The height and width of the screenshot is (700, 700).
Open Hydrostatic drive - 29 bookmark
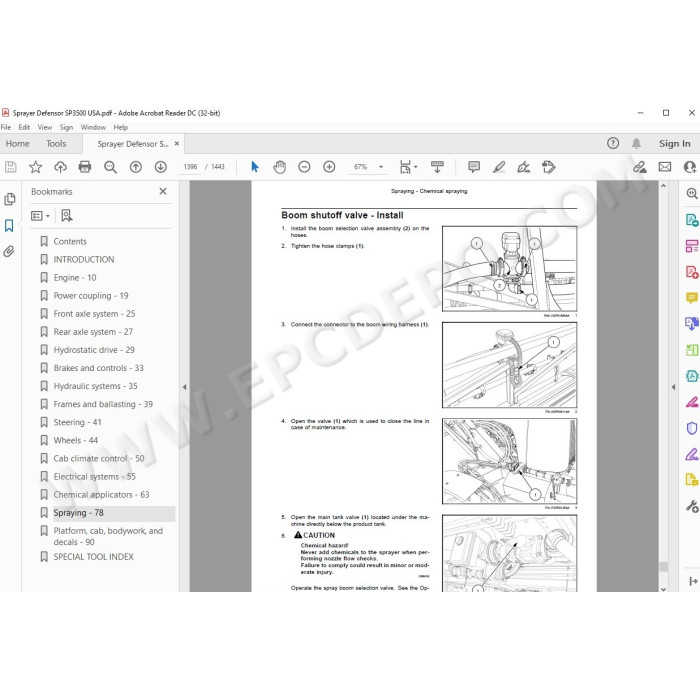point(94,350)
